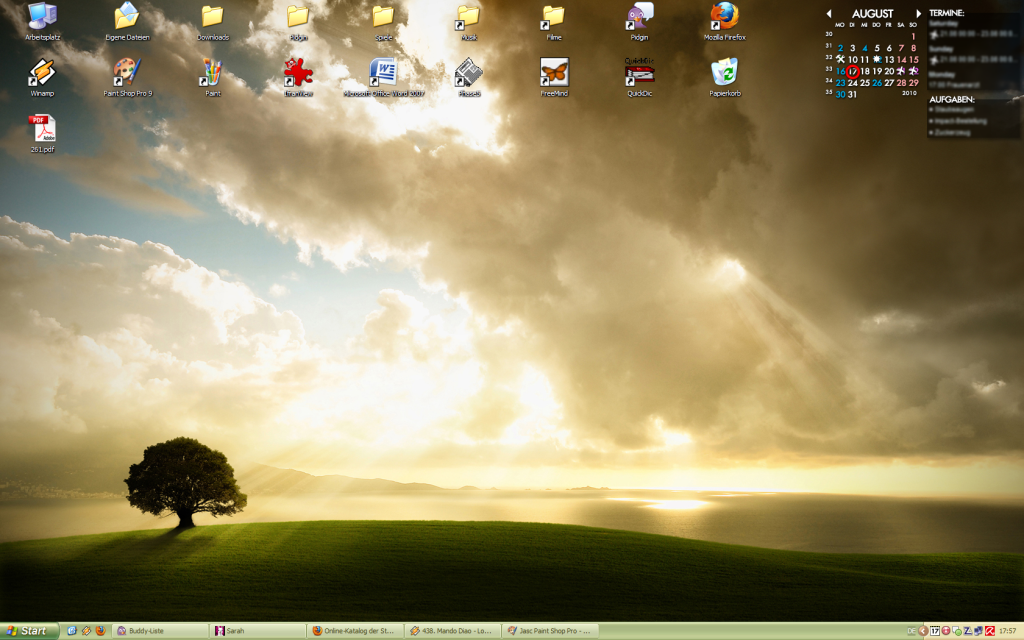The height and width of the screenshot is (640, 1024).
Task: Expand hidden tray icons with the arrow
Action: (x=923, y=631)
